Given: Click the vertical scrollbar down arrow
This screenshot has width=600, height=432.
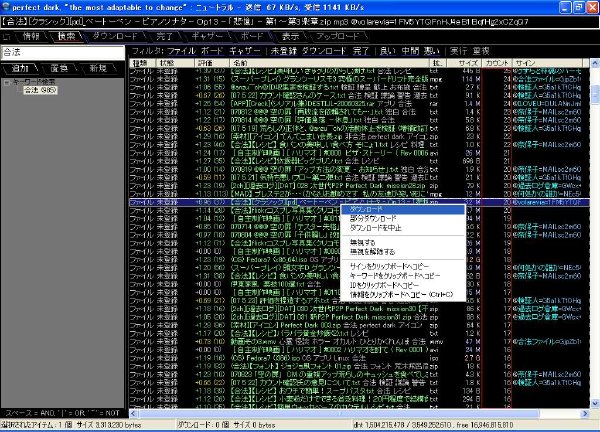Looking at the screenshot, I should (x=595, y=403).
